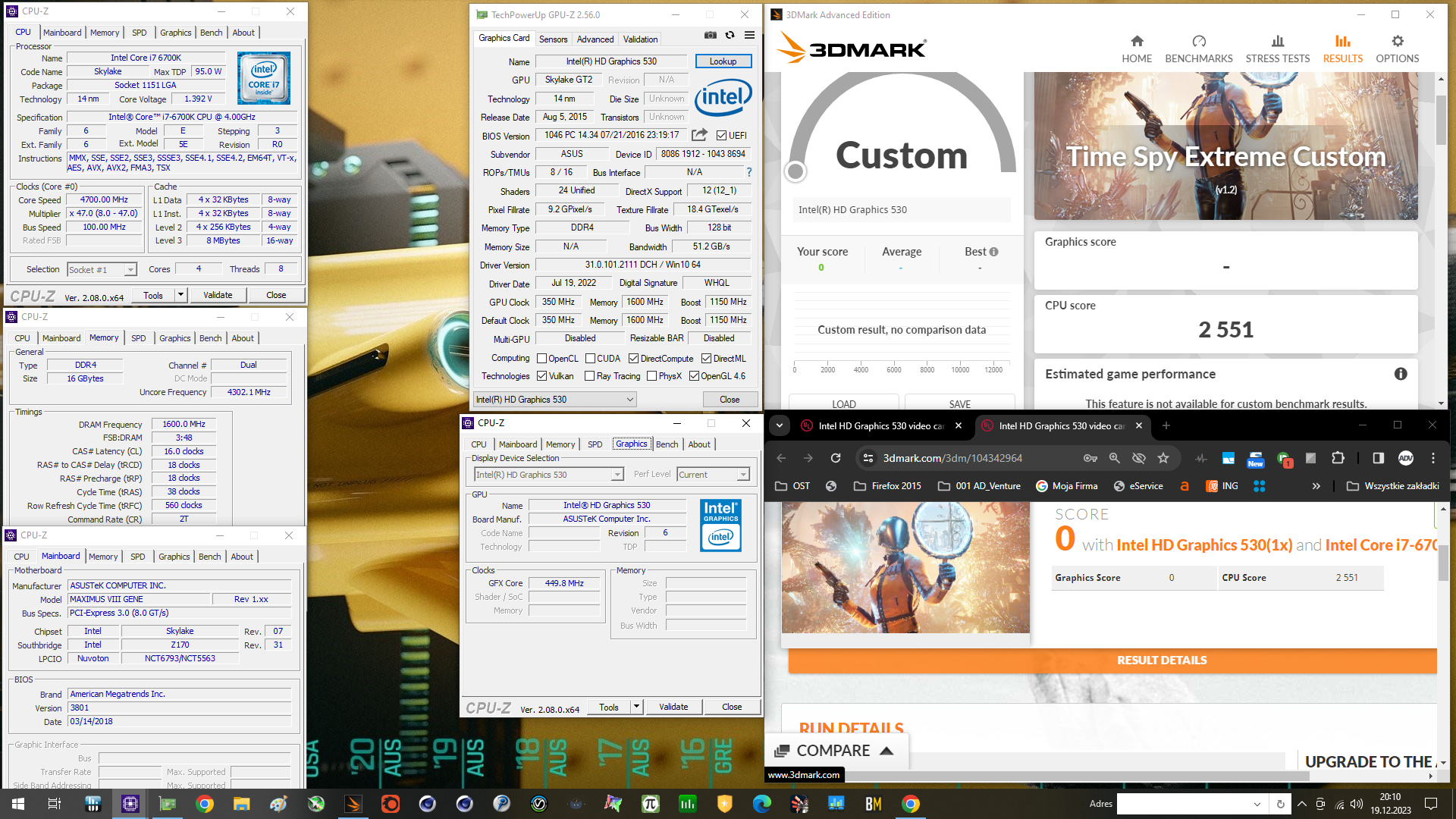The image size is (1456, 819).
Task: Open Microsoft Edge from the taskbar
Action: (x=761, y=804)
